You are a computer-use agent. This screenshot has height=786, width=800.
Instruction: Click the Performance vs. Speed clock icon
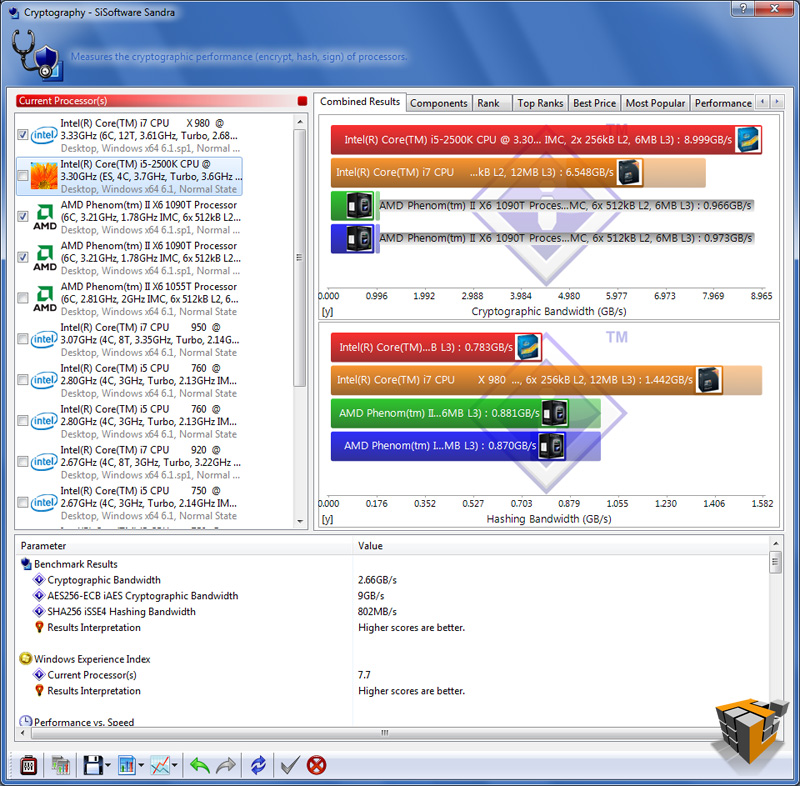(x=26, y=721)
